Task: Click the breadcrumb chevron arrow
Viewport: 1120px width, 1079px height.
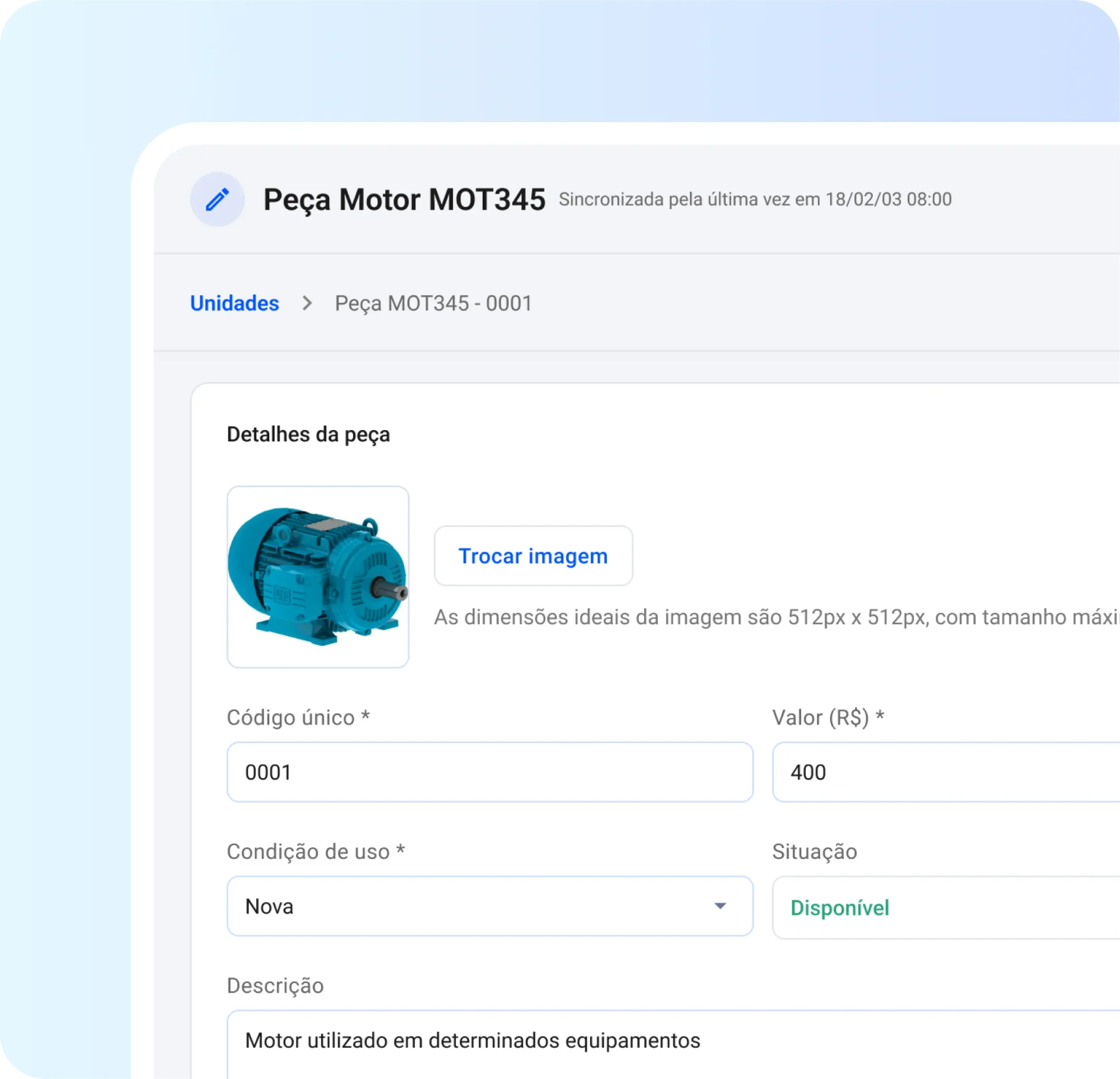Action: (308, 303)
